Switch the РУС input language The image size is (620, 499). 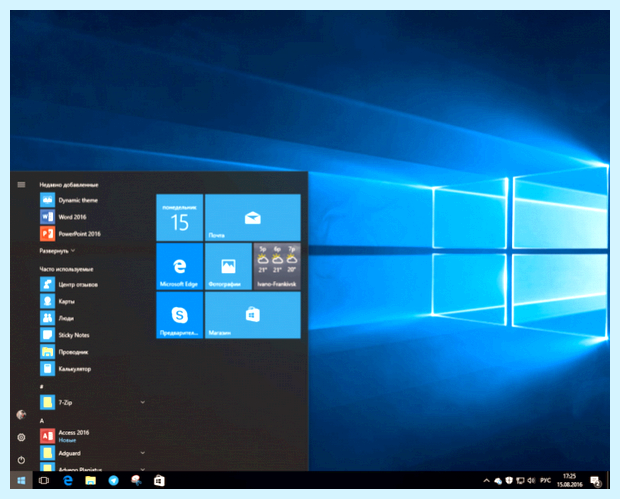[x=545, y=480]
